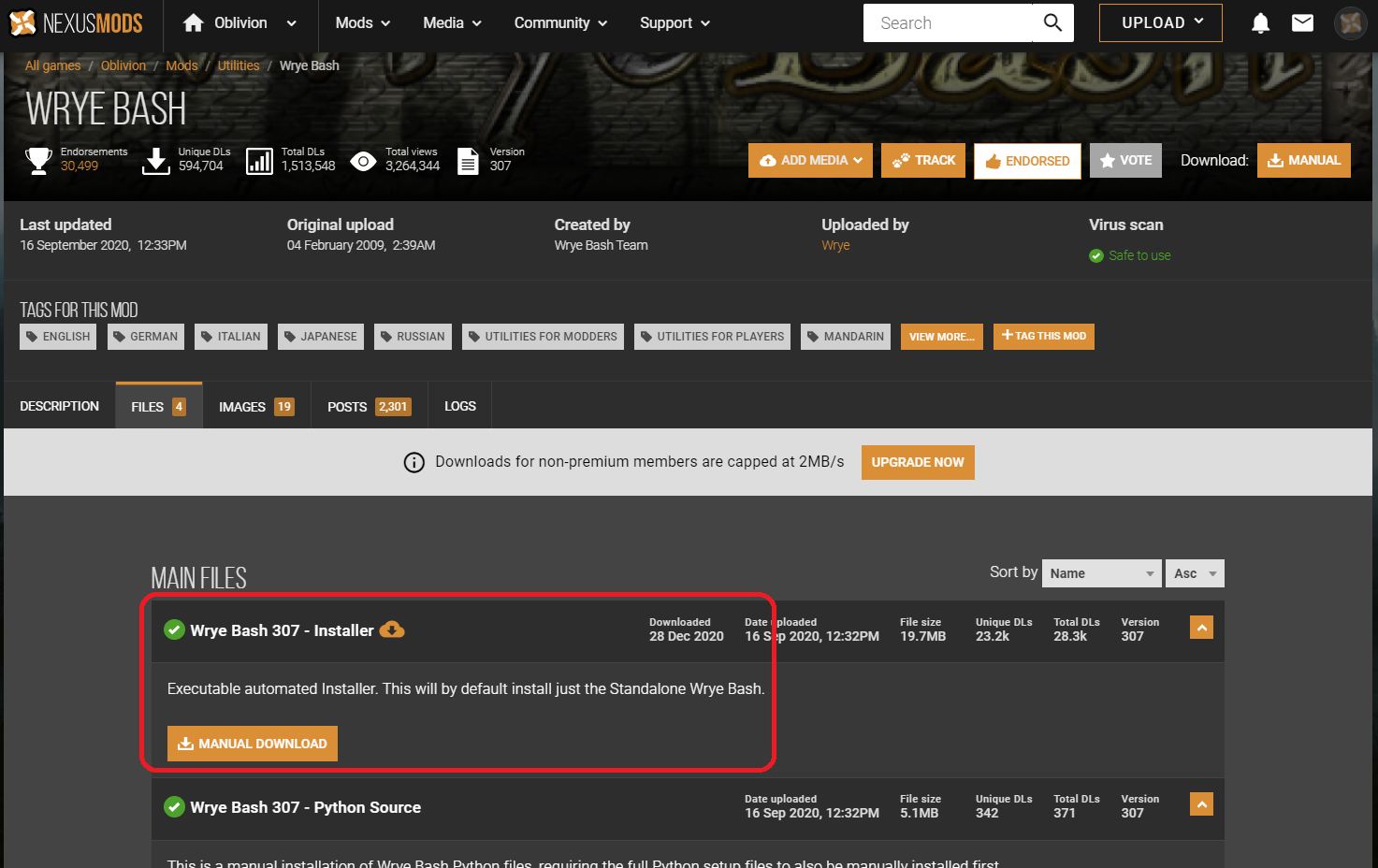Viewport: 1378px width, 868px height.
Task: Switch to the IMAGES tab
Action: click(256, 406)
